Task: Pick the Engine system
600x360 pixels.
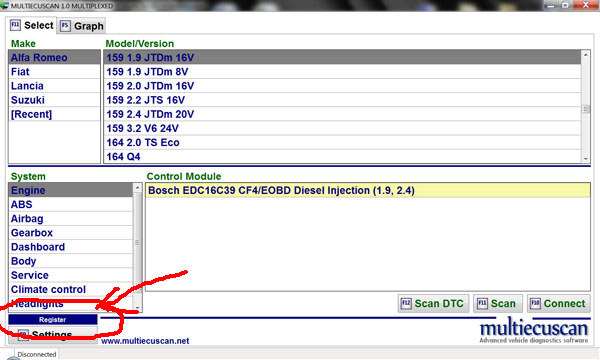Action: click(71, 190)
